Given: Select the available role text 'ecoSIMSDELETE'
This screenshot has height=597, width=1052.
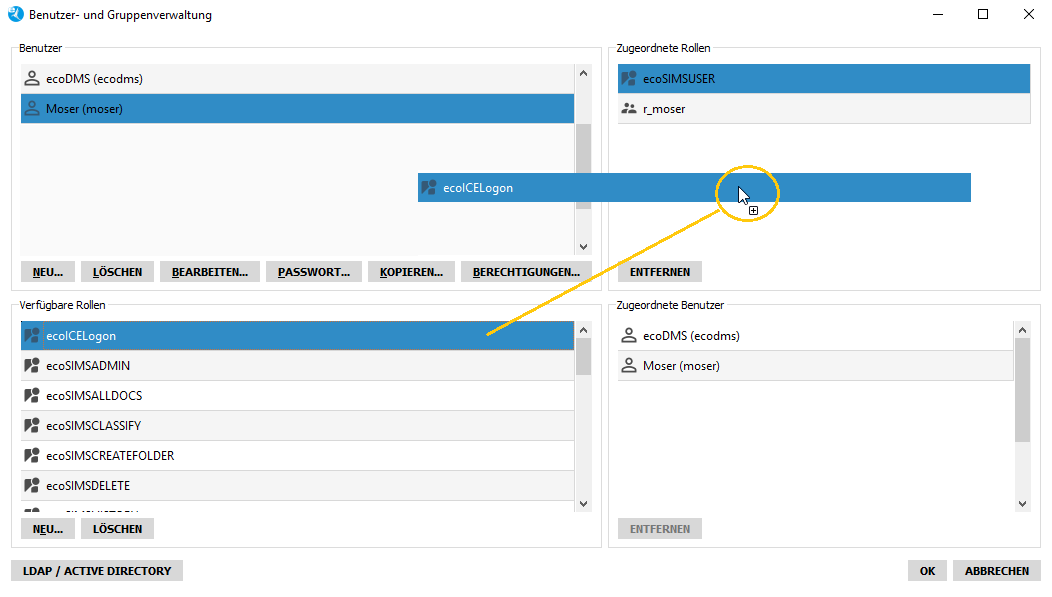Looking at the screenshot, I should tap(88, 486).
